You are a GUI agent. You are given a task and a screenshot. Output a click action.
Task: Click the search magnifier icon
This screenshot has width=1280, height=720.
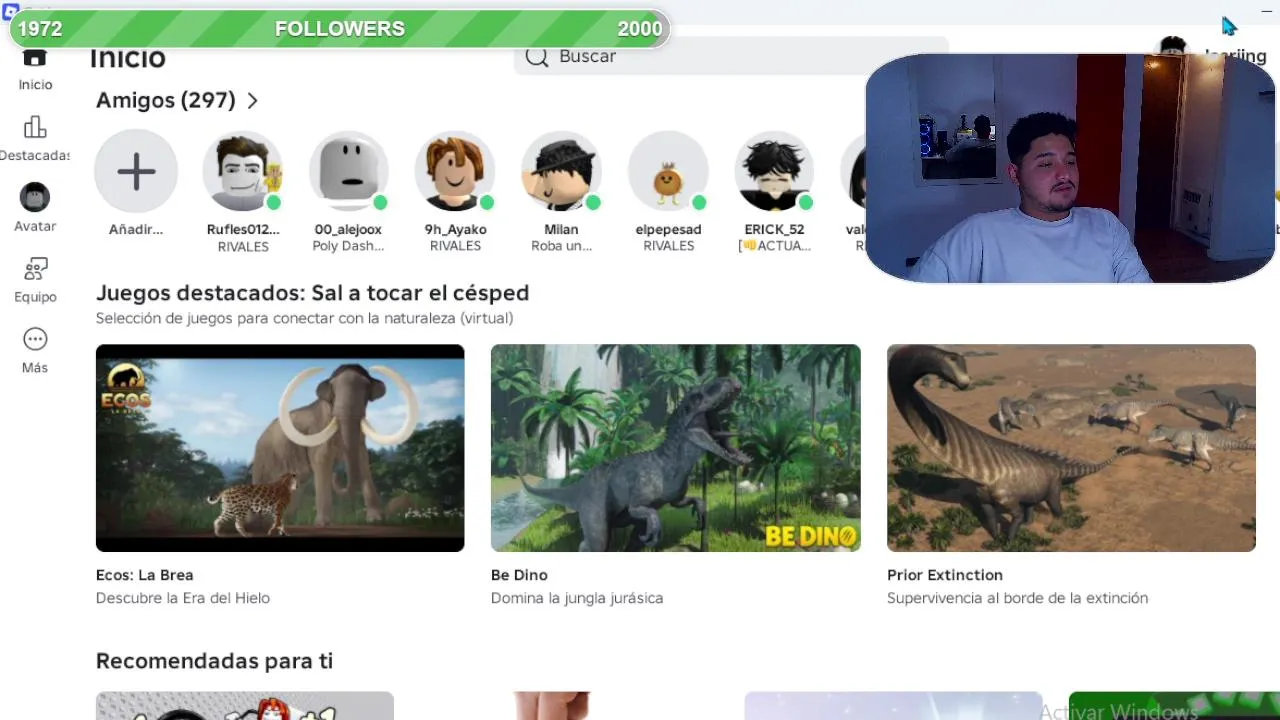(x=537, y=57)
